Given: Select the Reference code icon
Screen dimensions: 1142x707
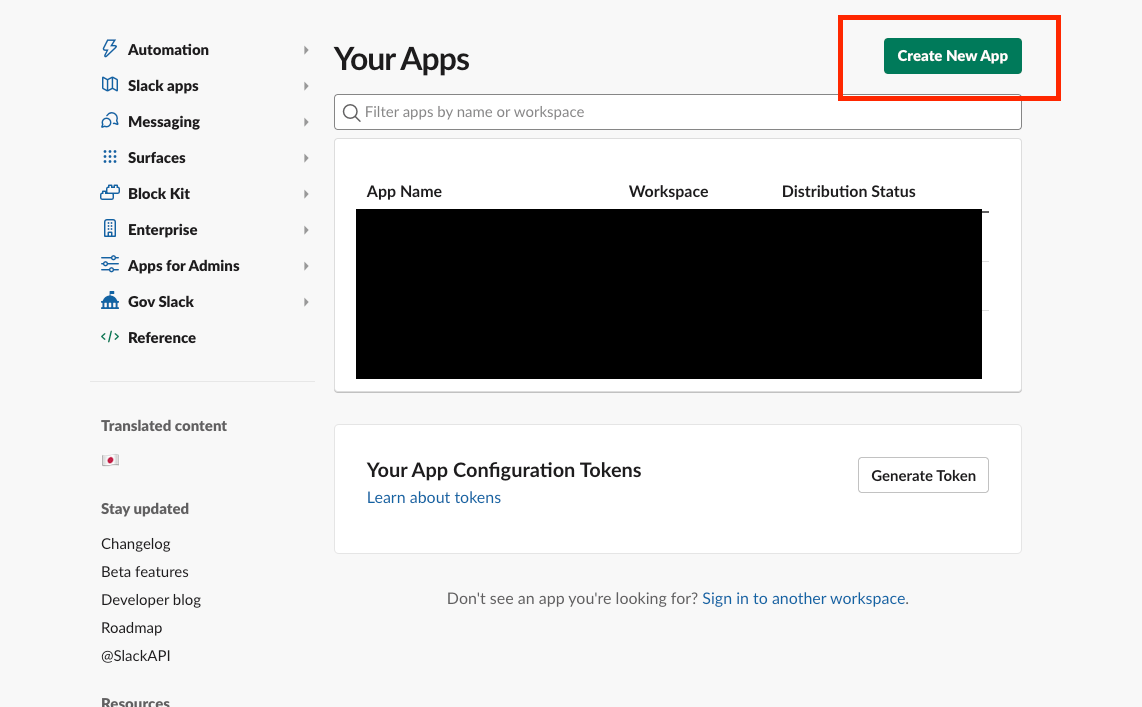Looking at the screenshot, I should (109, 337).
